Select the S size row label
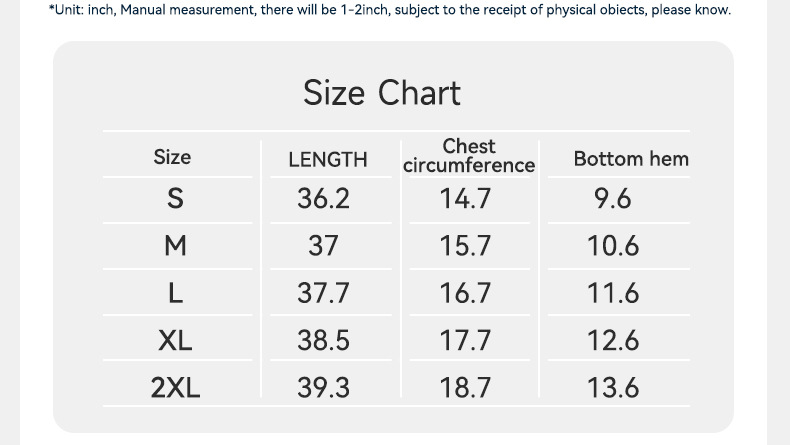The width and height of the screenshot is (790, 445). click(x=175, y=199)
